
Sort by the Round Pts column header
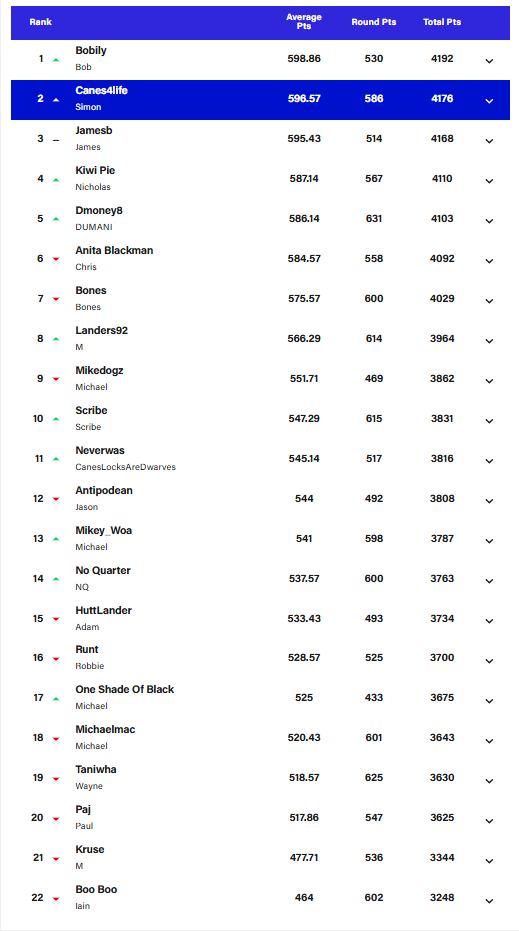point(374,22)
